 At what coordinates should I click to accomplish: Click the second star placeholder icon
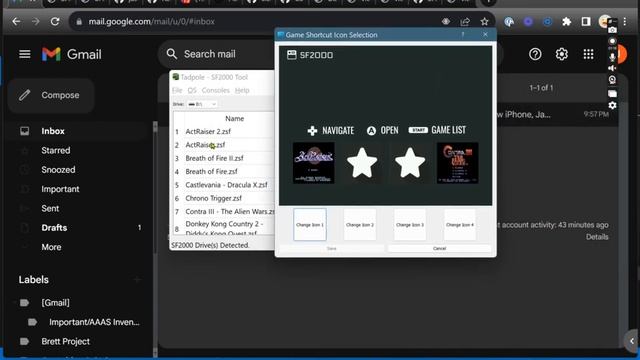point(410,163)
